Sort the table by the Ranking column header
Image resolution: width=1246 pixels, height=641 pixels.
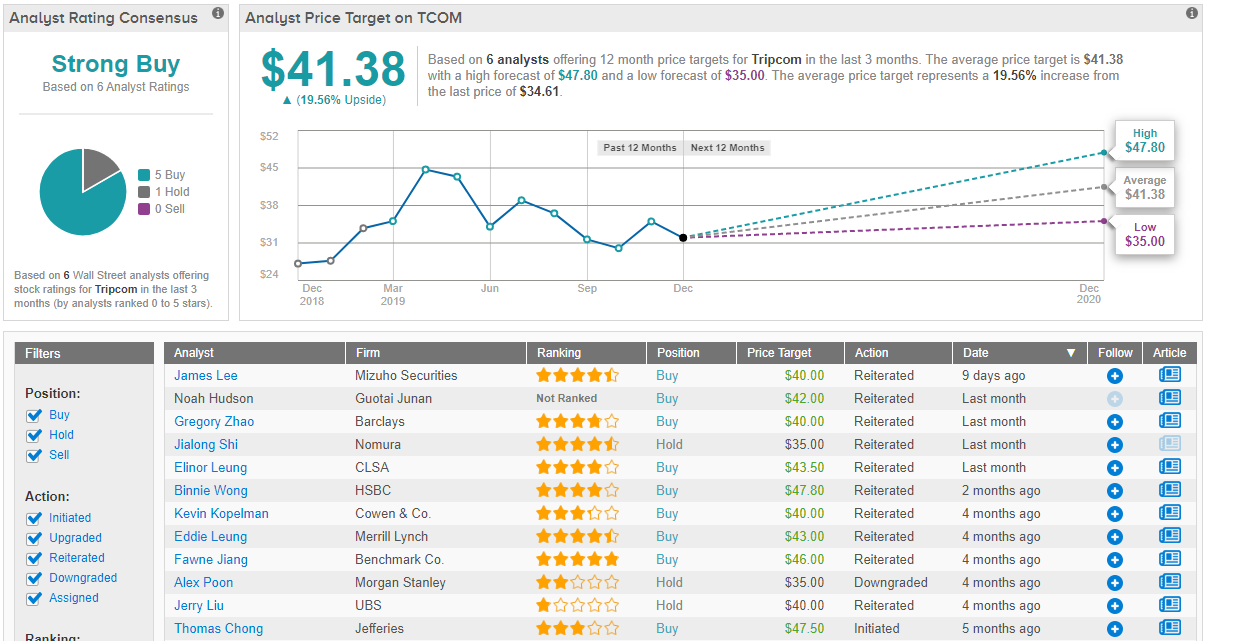[x=558, y=353]
